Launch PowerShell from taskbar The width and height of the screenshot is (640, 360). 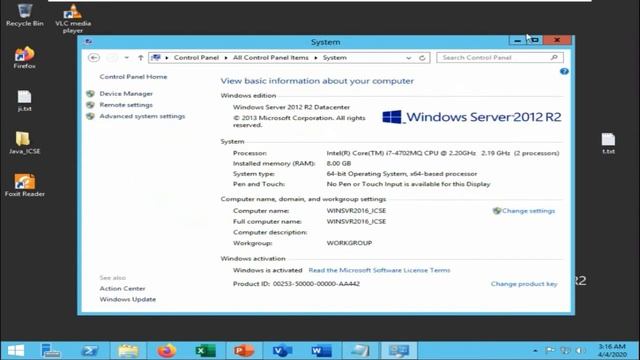click(x=89, y=351)
